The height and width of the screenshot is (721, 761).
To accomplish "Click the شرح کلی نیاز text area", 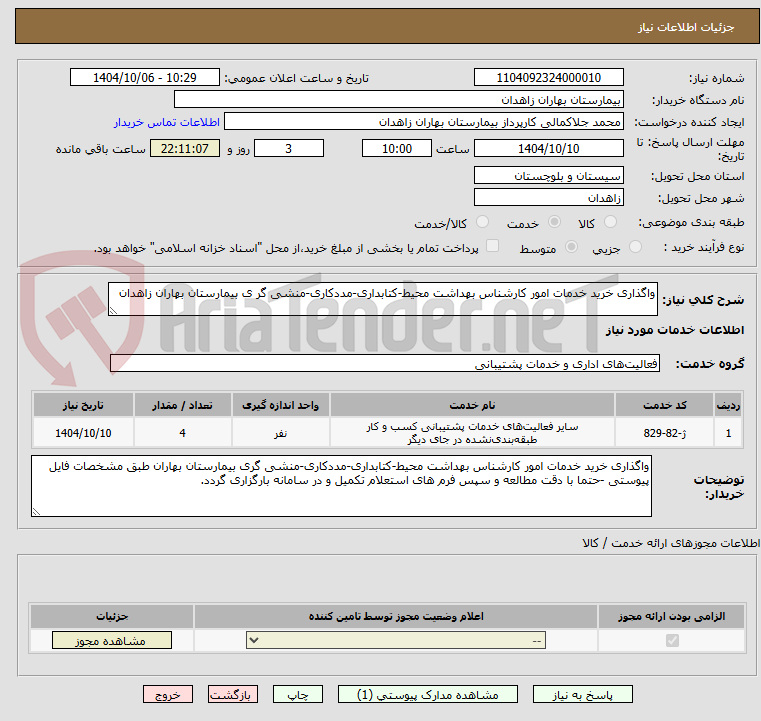I will pos(382,299).
